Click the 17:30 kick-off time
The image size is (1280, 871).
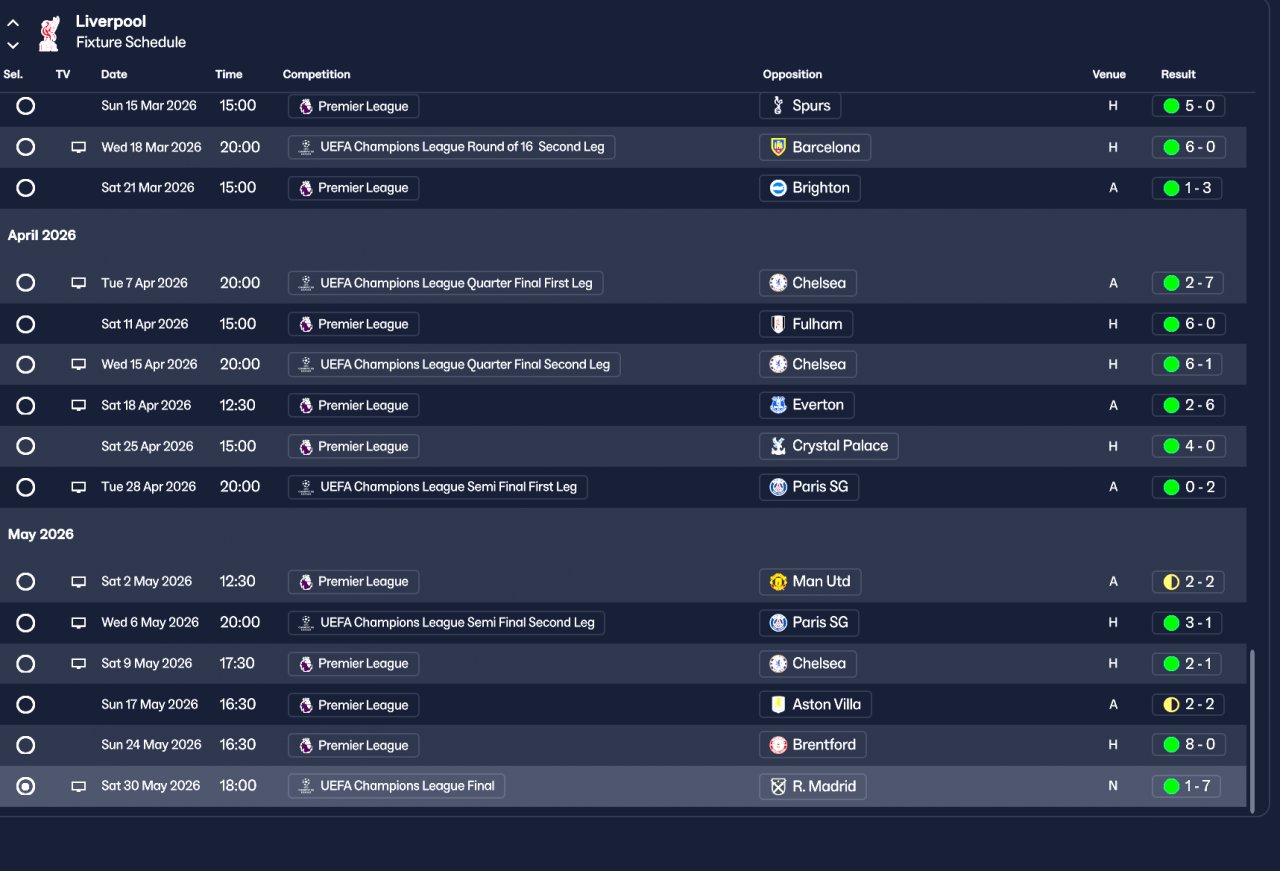click(238, 664)
